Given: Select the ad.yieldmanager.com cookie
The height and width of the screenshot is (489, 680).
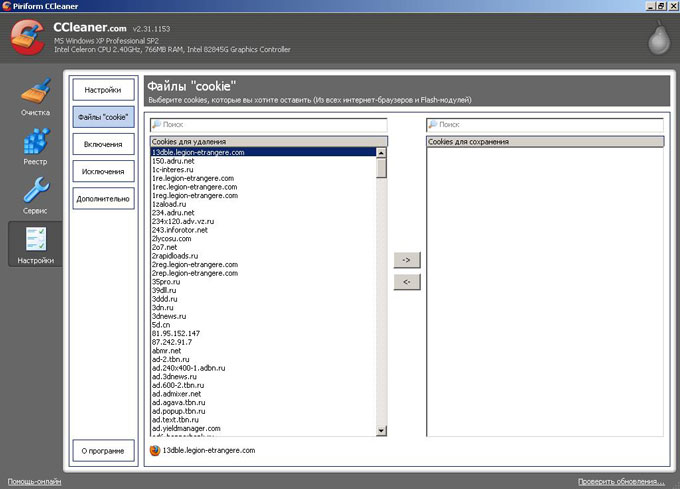Looking at the screenshot, I should pos(263,428).
